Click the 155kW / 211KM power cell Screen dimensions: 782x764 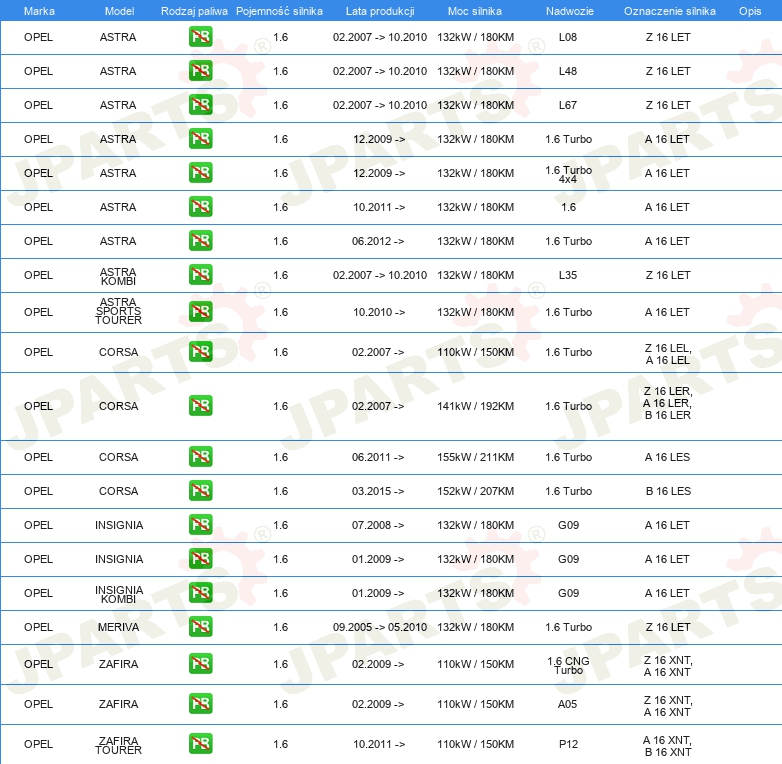point(475,457)
